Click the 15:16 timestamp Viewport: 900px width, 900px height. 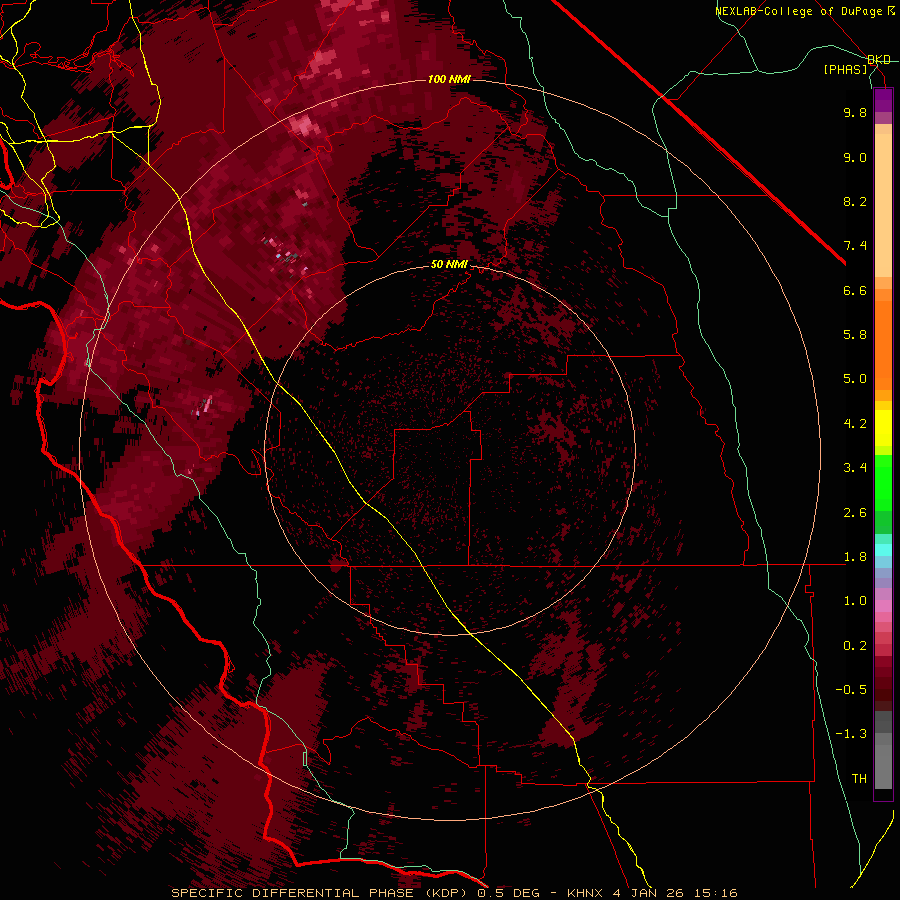[716, 893]
